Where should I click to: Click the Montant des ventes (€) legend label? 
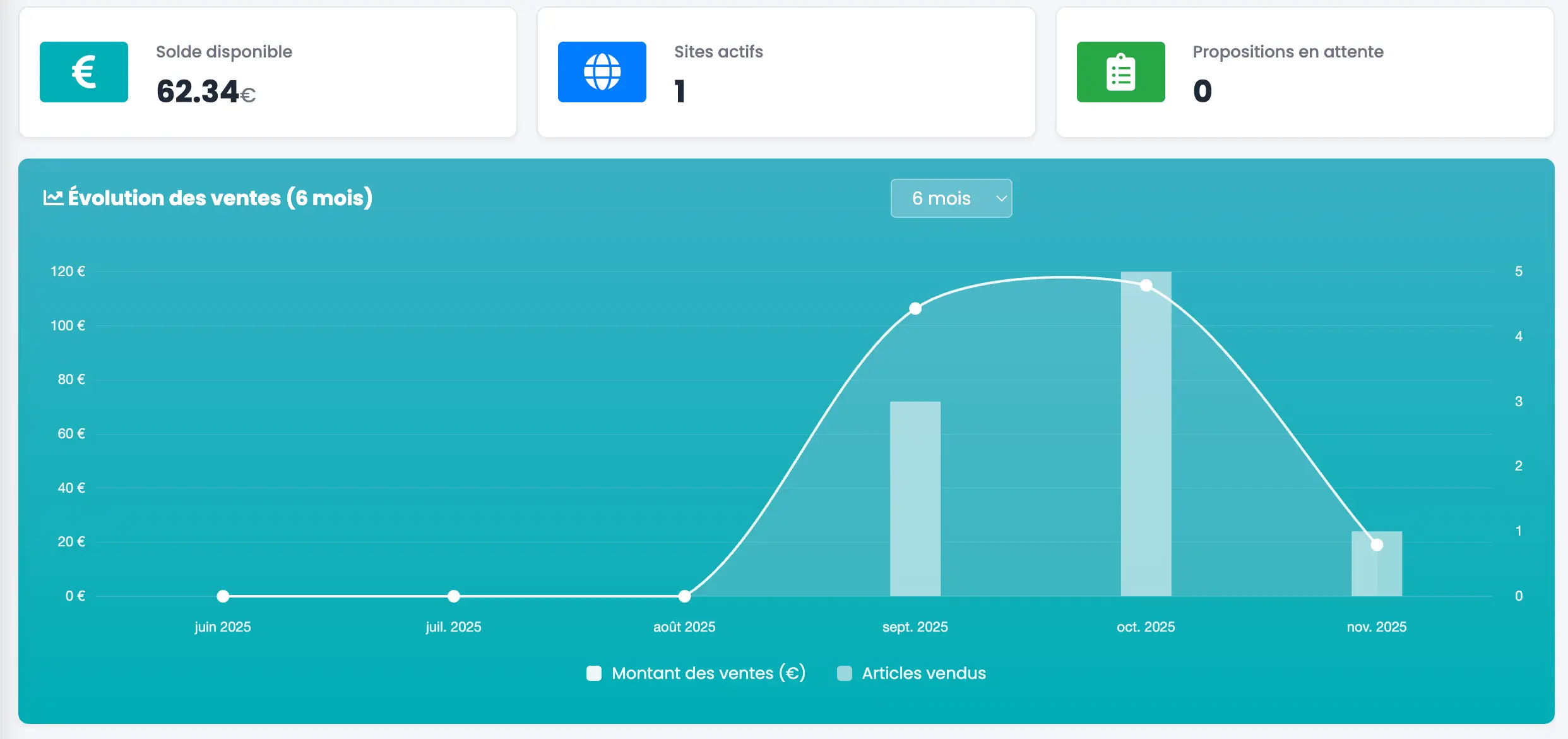coord(708,673)
